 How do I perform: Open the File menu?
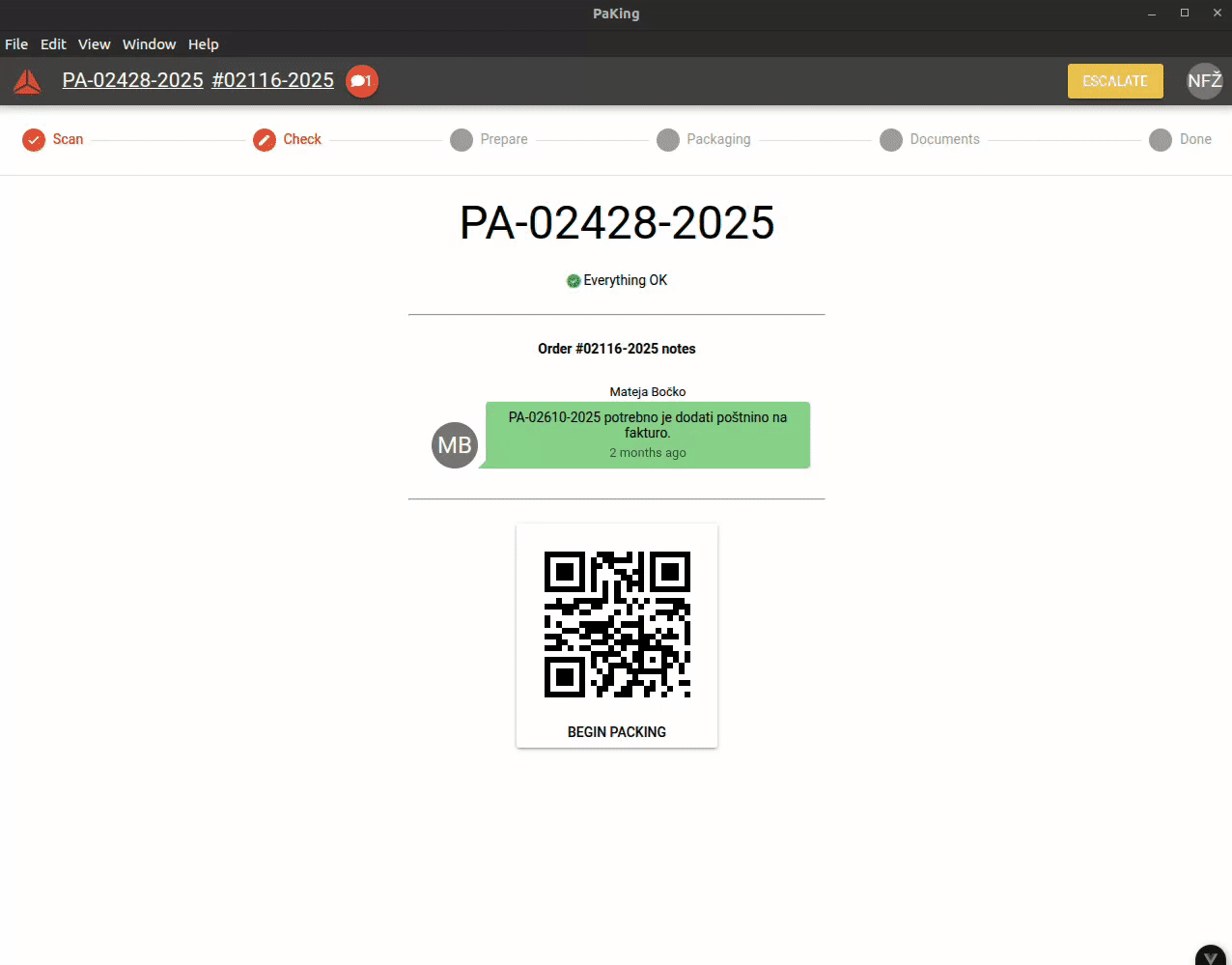click(16, 44)
